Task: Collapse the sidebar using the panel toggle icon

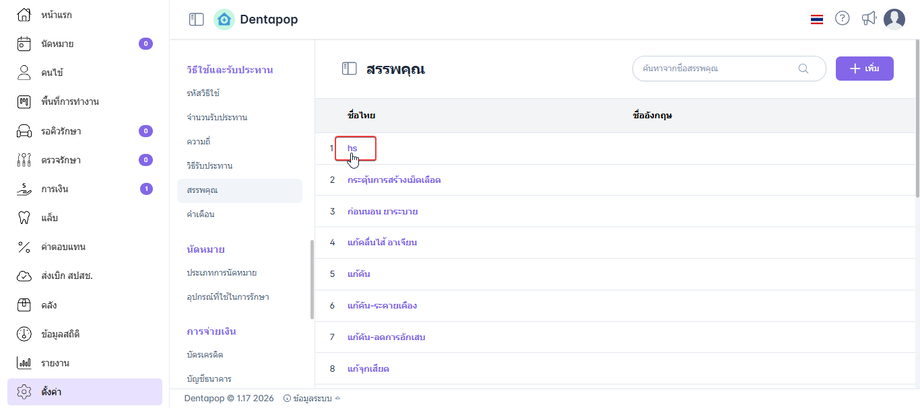Action: (x=196, y=19)
